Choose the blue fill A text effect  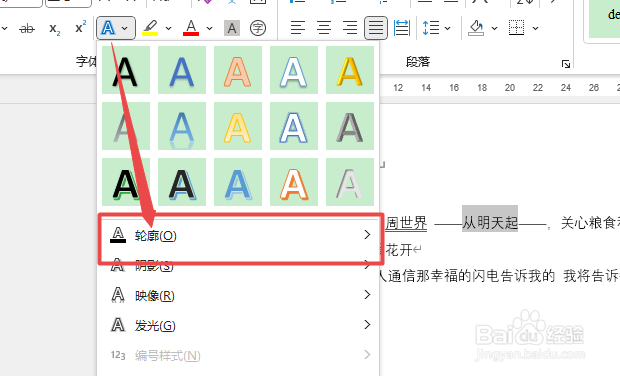click(x=182, y=70)
